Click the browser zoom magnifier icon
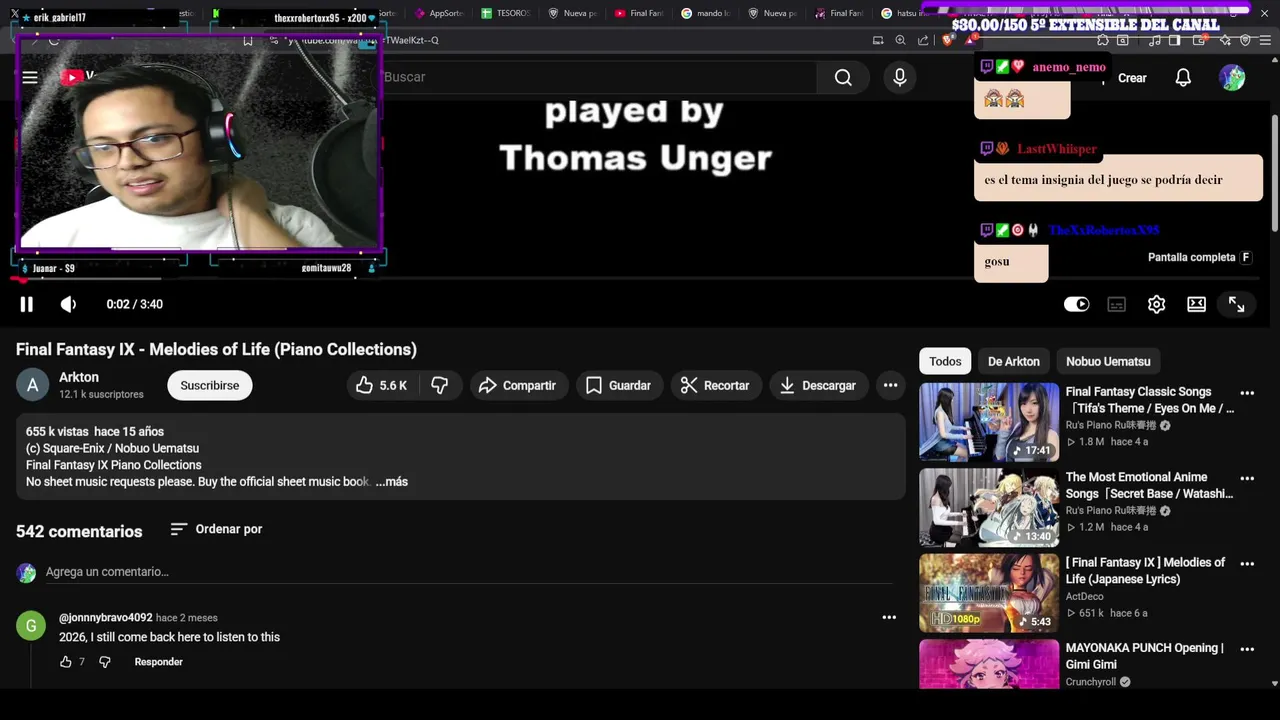The width and height of the screenshot is (1280, 720). coord(900,40)
